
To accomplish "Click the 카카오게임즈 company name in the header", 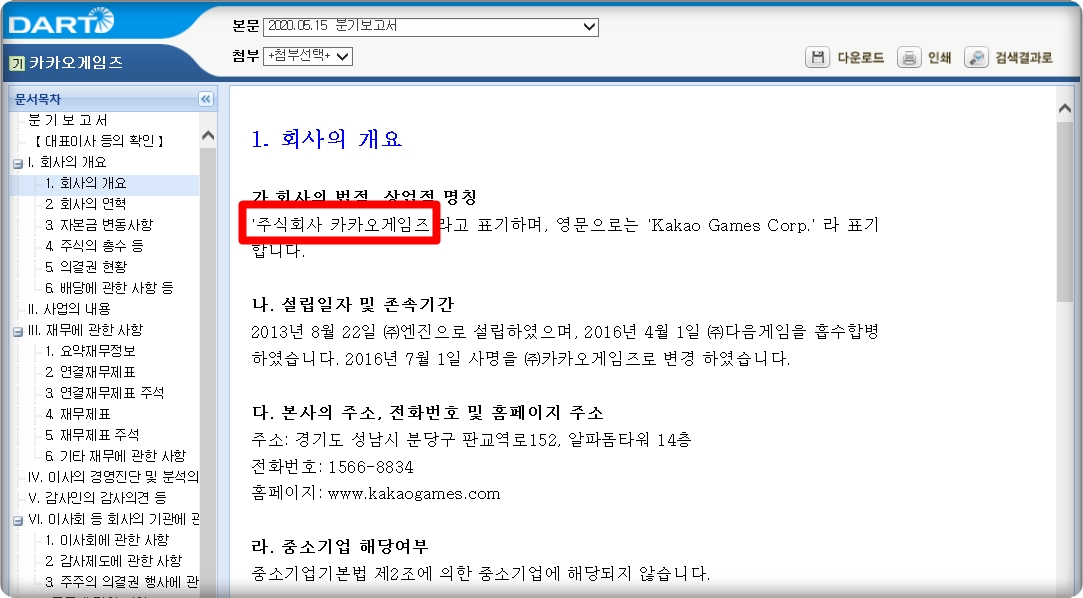I will point(76,63).
